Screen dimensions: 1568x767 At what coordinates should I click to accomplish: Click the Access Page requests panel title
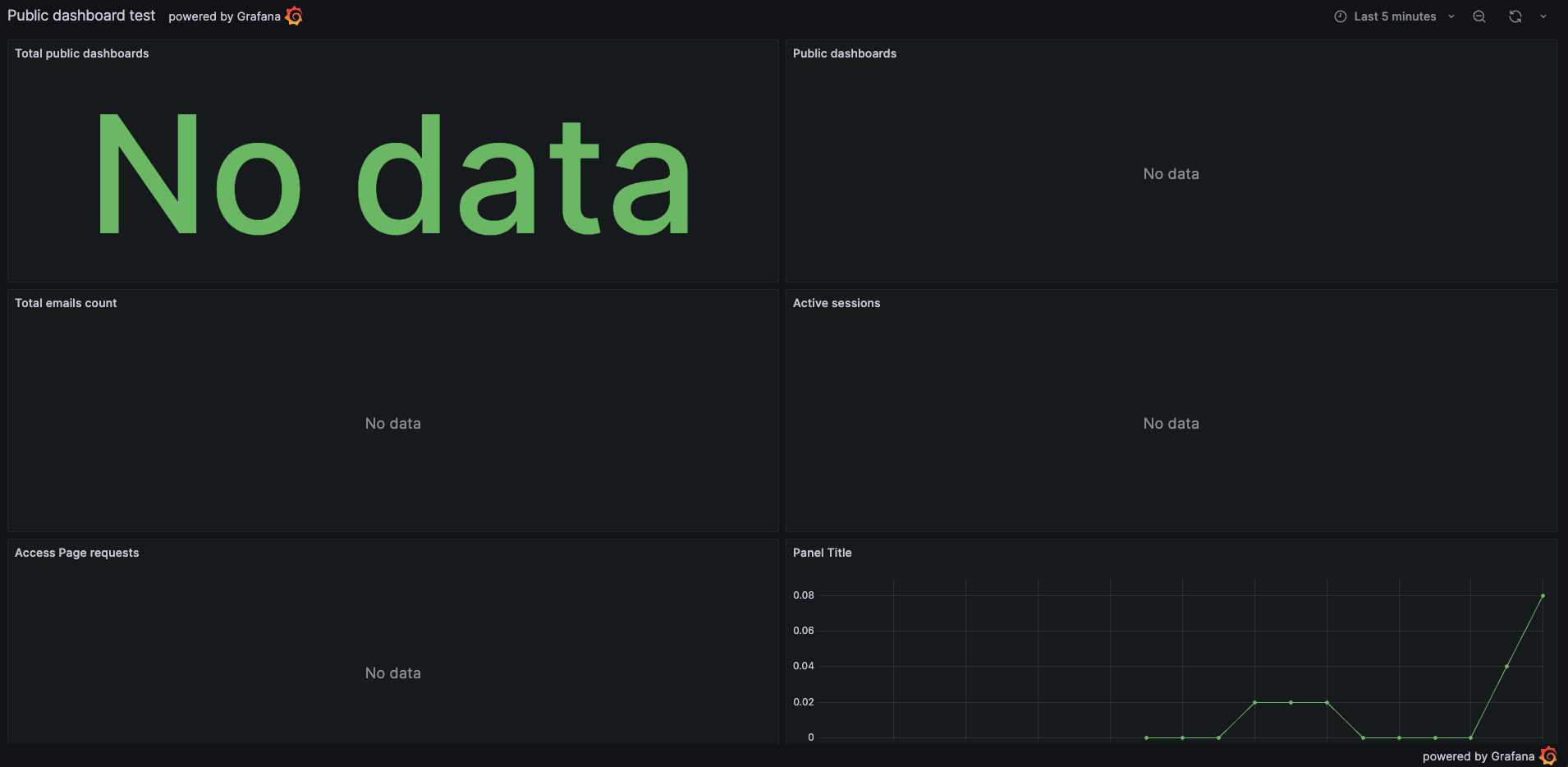coord(76,553)
